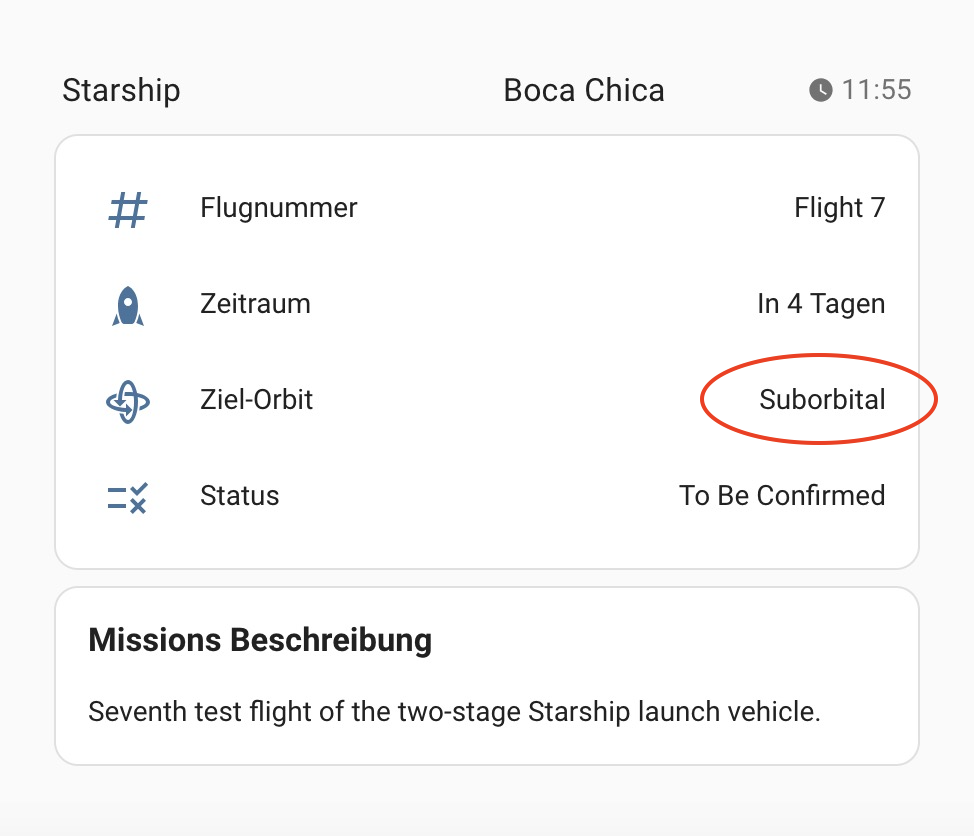Viewport: 974px width, 836px height.
Task: Select the Ziel-Orbit row label
Action: 256,400
